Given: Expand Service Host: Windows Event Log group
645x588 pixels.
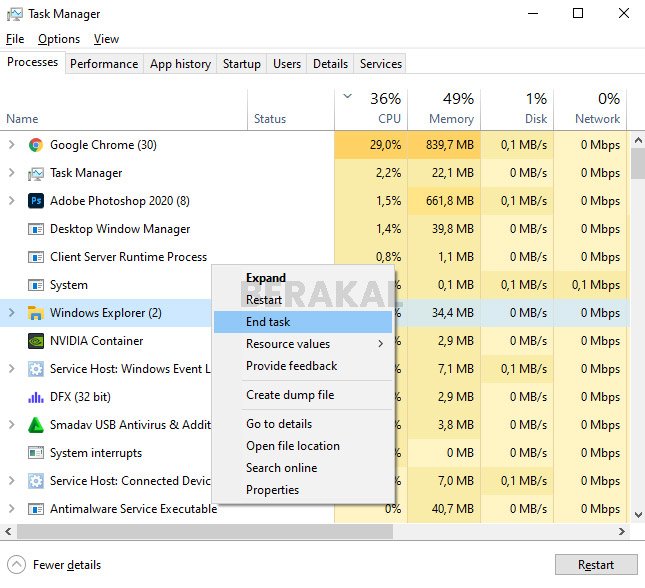Looking at the screenshot, I should click(x=12, y=369).
